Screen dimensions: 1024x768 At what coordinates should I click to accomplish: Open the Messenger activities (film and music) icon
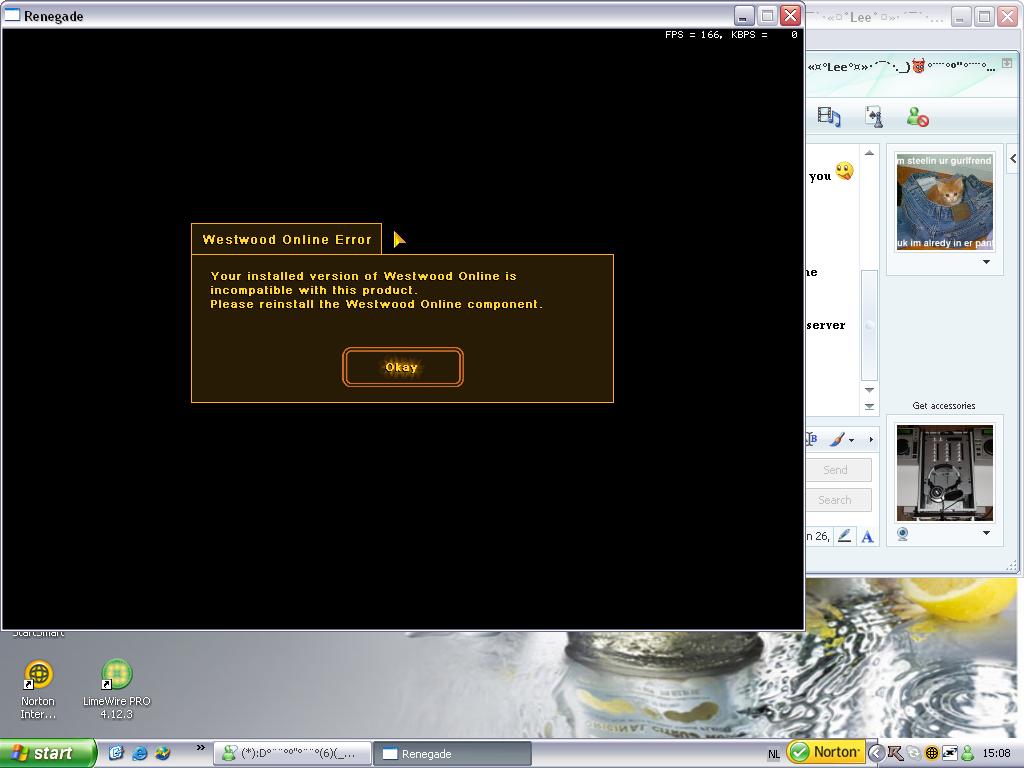828,117
